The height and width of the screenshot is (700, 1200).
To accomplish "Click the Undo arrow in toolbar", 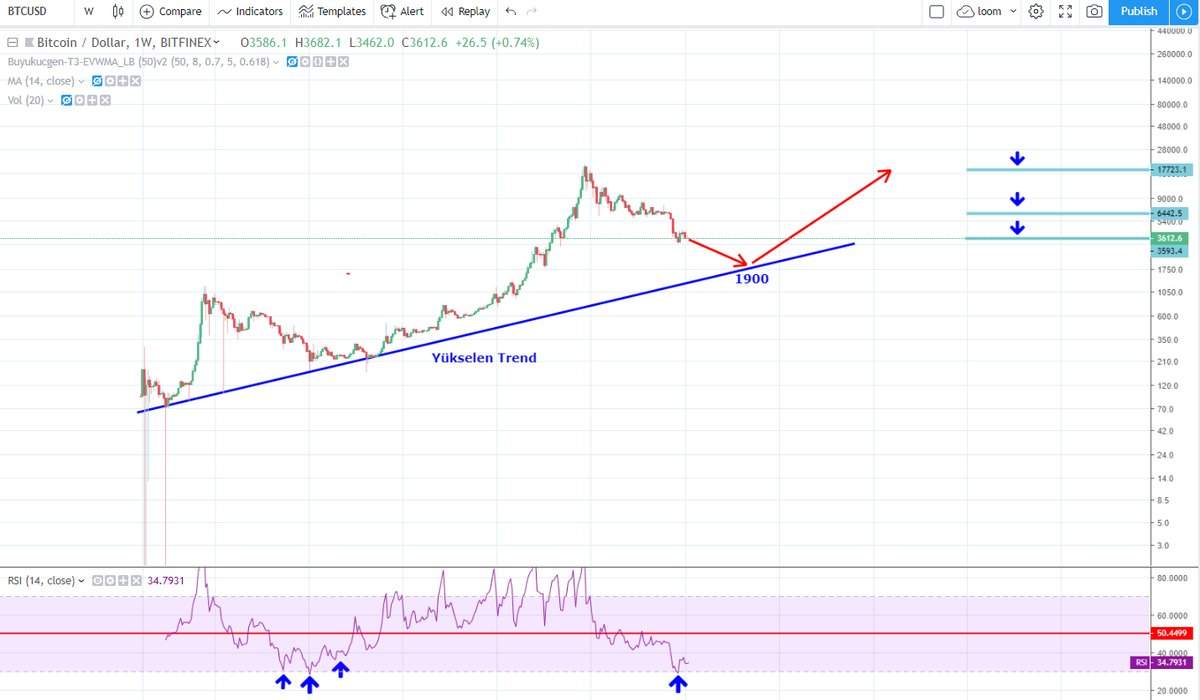I will 511,12.
